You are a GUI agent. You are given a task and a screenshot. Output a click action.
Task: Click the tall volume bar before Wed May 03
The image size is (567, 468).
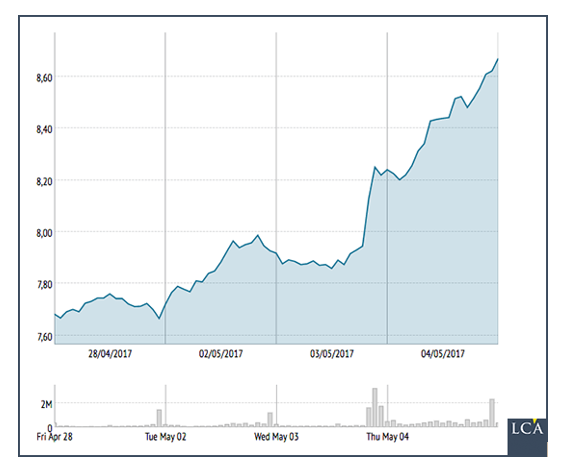(x=270, y=420)
